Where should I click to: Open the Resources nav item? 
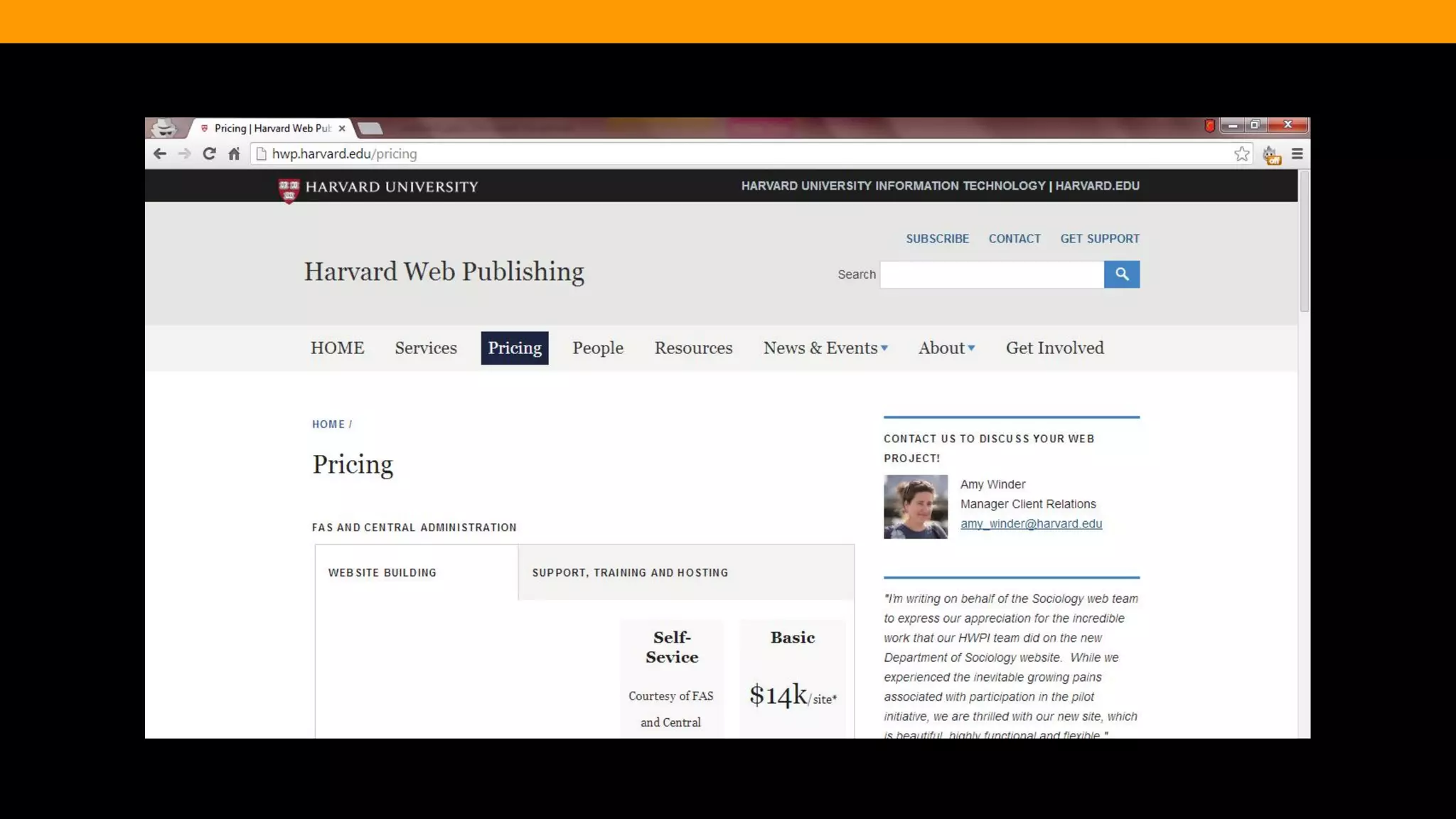click(693, 348)
